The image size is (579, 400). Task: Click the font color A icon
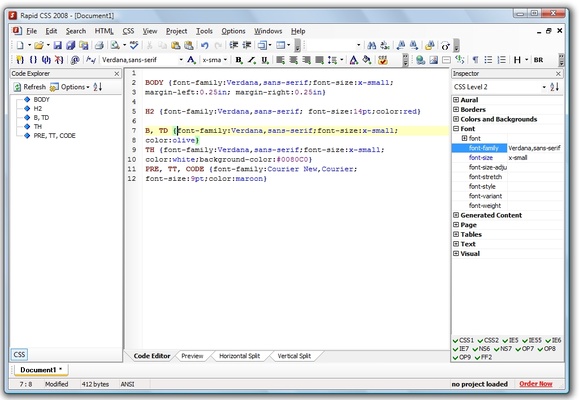click(x=353, y=60)
